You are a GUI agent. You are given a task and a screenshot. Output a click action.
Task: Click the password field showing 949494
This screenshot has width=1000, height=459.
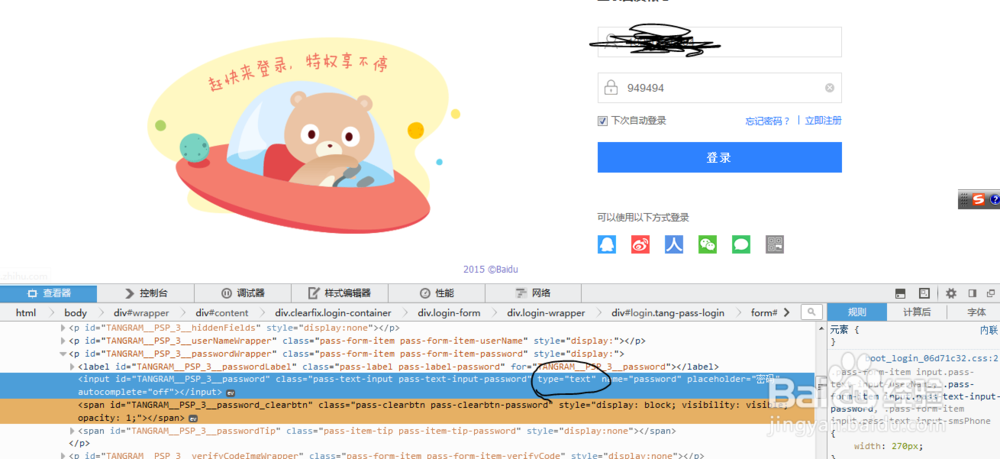click(719, 87)
